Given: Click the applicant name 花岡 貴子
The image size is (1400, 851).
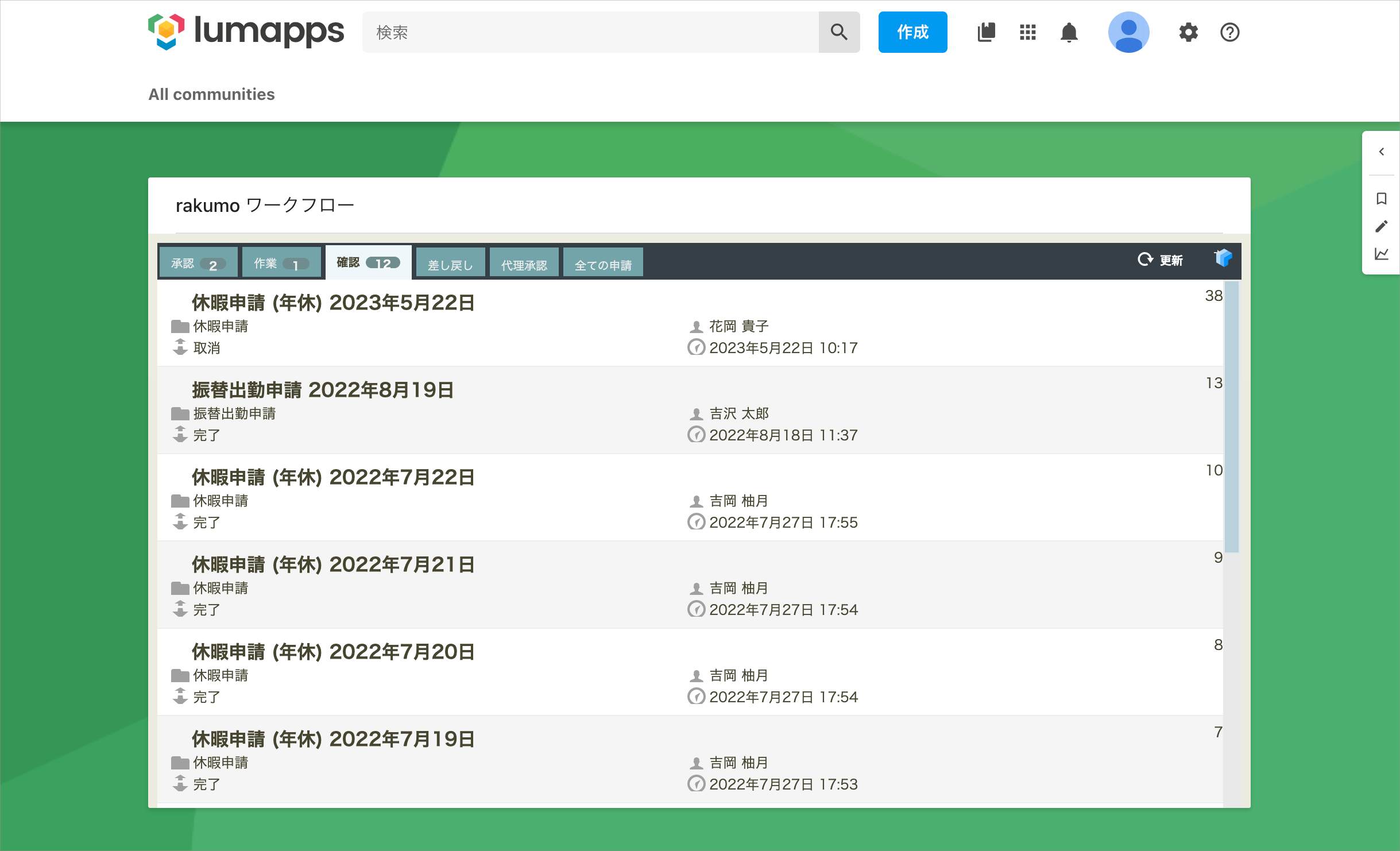Looking at the screenshot, I should 738,326.
